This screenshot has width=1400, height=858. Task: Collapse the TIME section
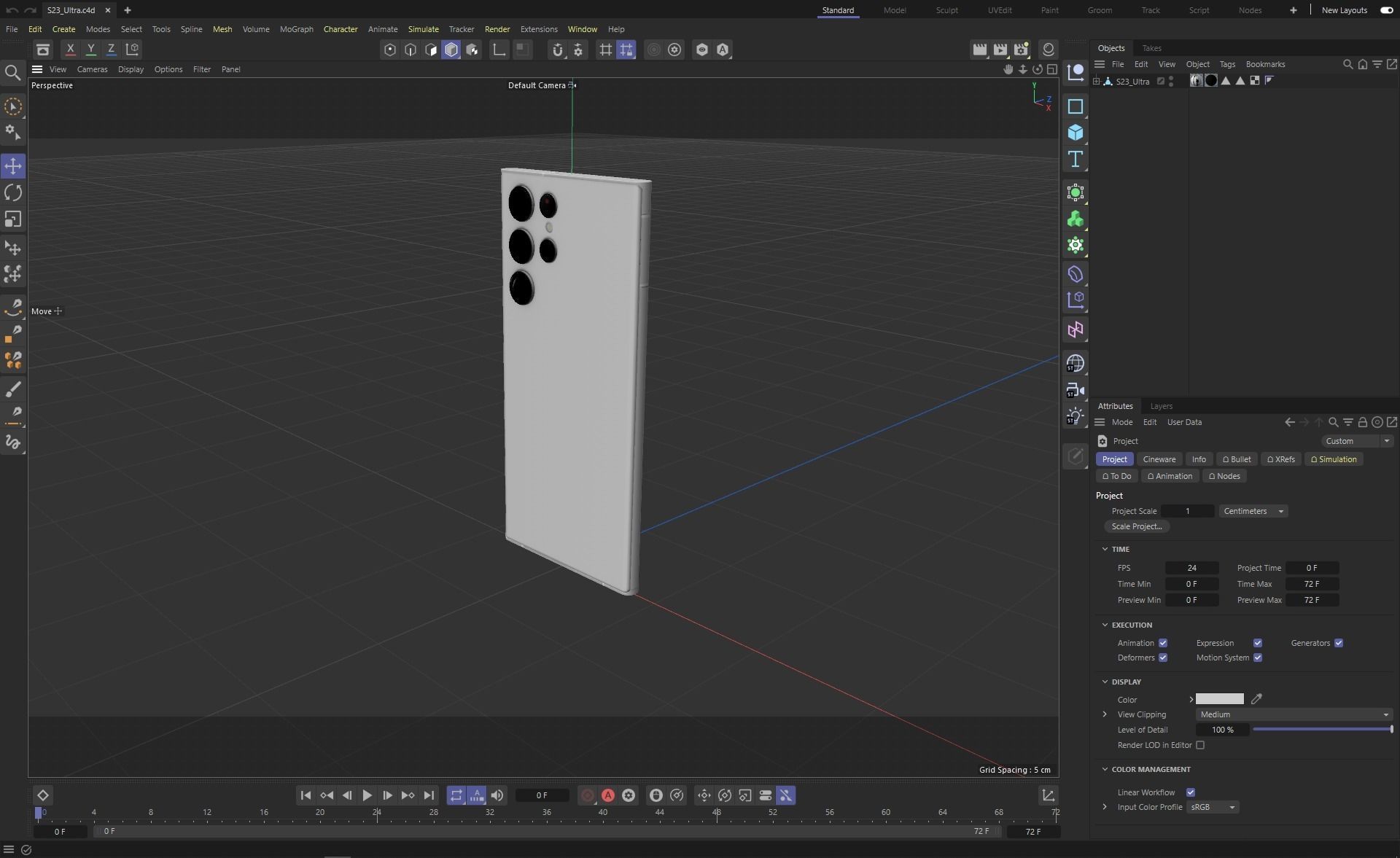coord(1105,549)
